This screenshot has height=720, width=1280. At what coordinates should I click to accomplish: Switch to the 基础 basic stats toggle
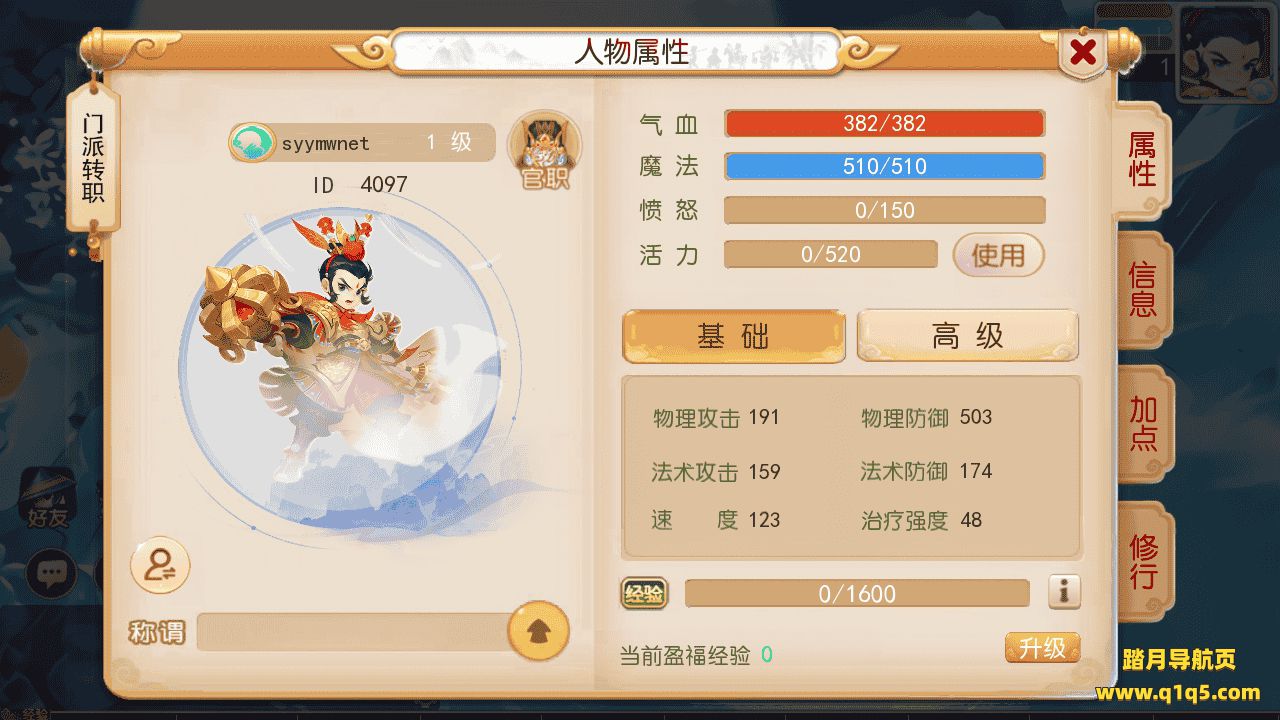click(x=734, y=336)
